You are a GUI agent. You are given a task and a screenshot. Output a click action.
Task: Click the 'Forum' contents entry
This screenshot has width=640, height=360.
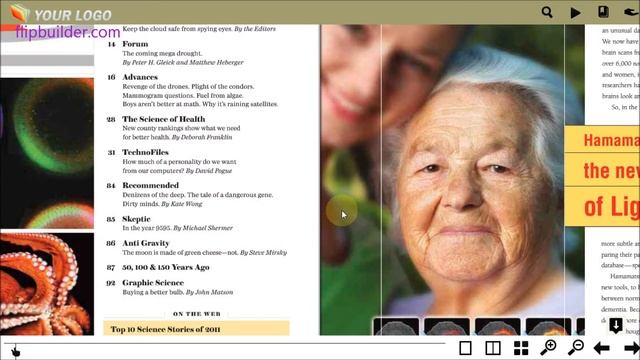point(135,44)
